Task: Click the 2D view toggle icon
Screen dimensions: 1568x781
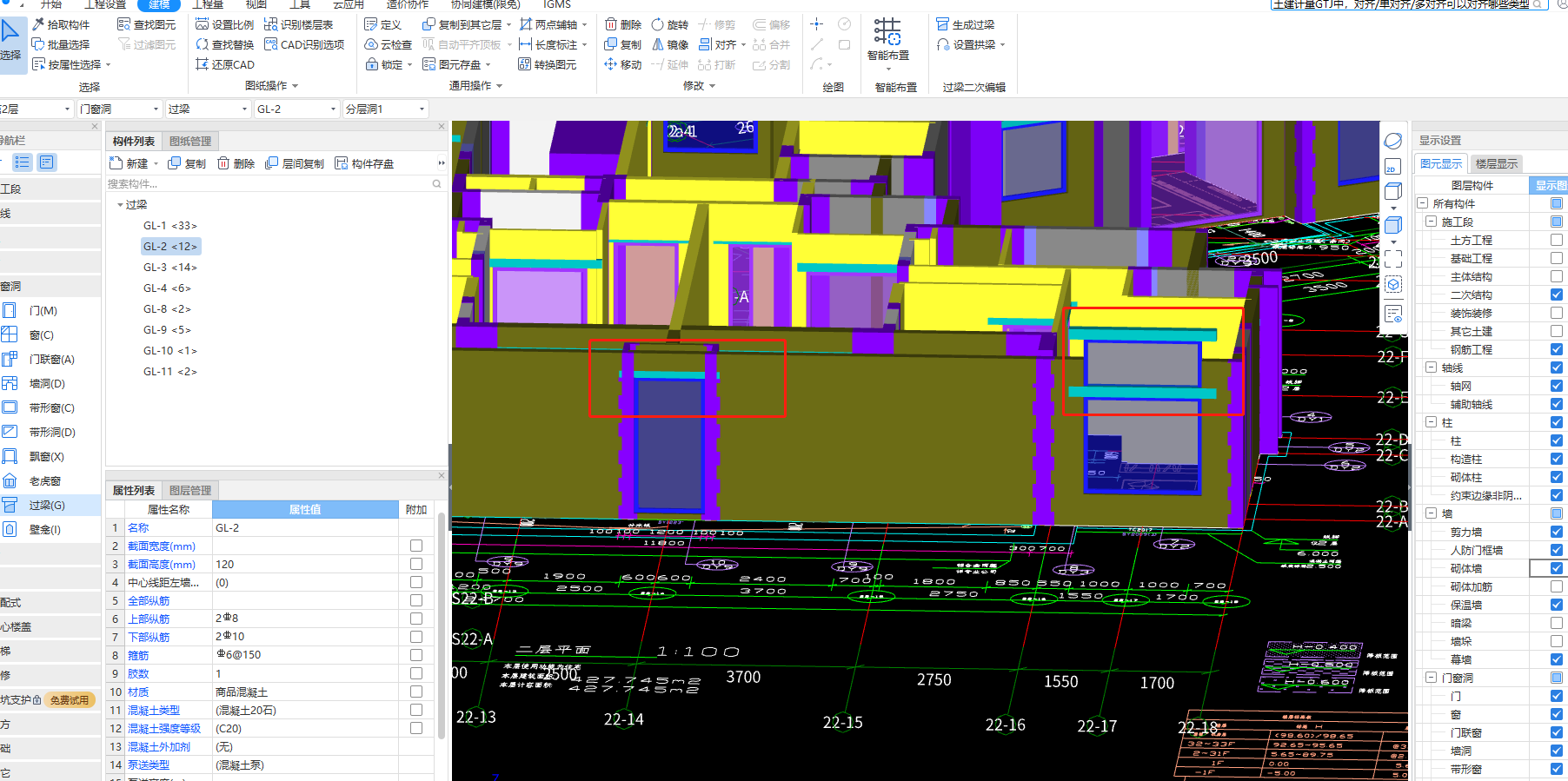Action: (x=1392, y=167)
